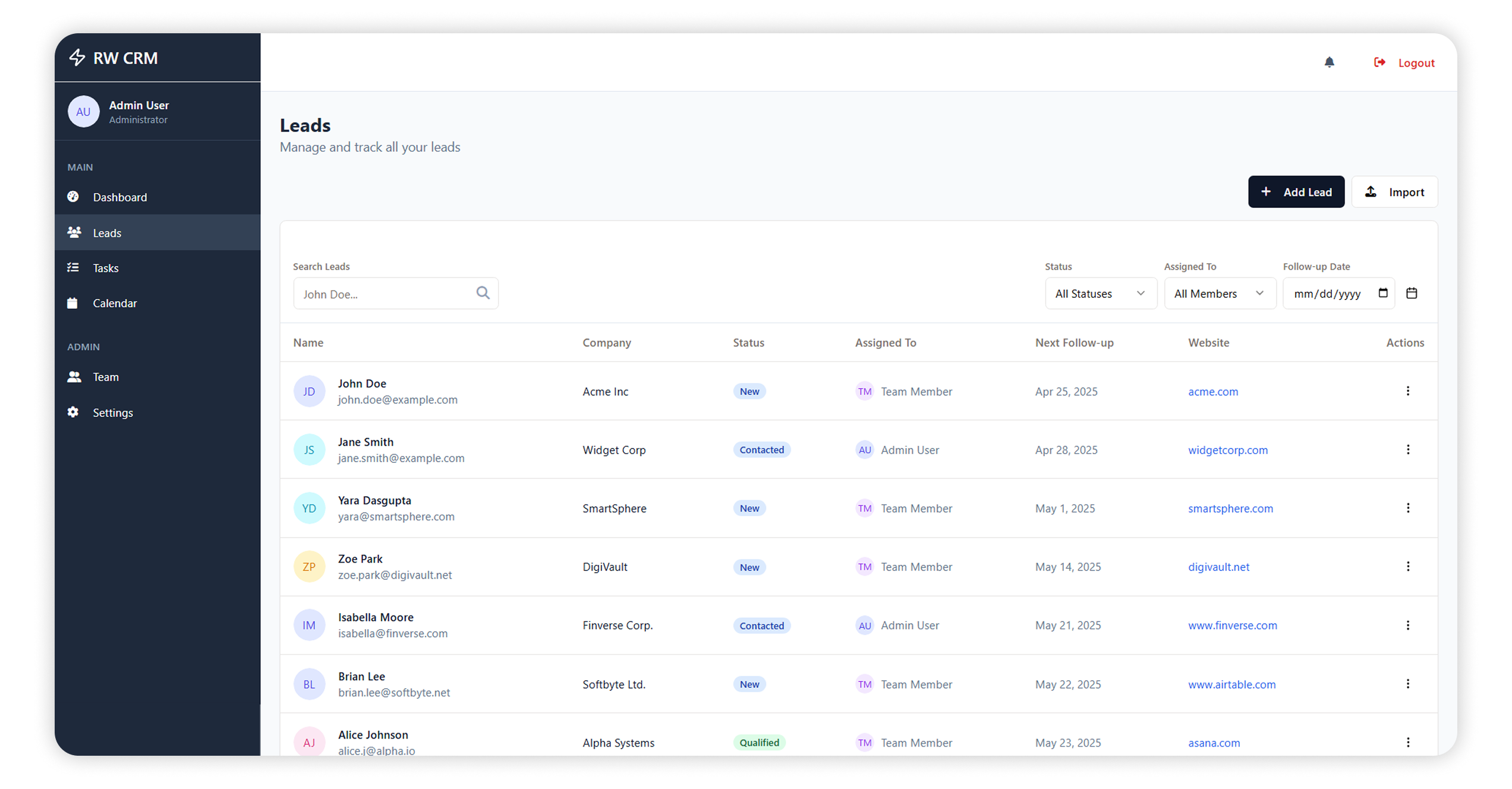
Task: Open actions menu for Brian Lee row
Action: point(1407,684)
